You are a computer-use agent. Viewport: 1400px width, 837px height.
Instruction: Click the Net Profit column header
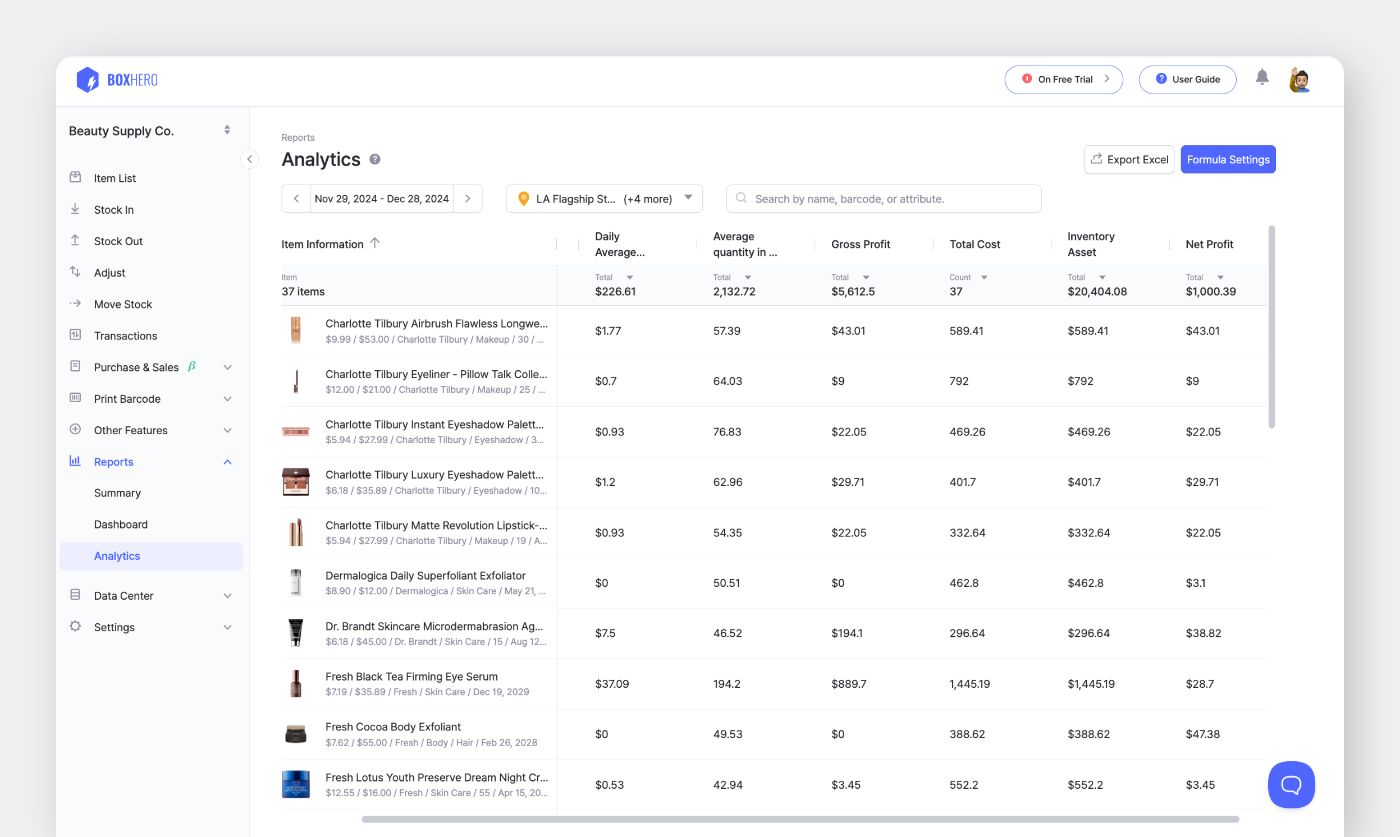pyautogui.click(x=1209, y=244)
